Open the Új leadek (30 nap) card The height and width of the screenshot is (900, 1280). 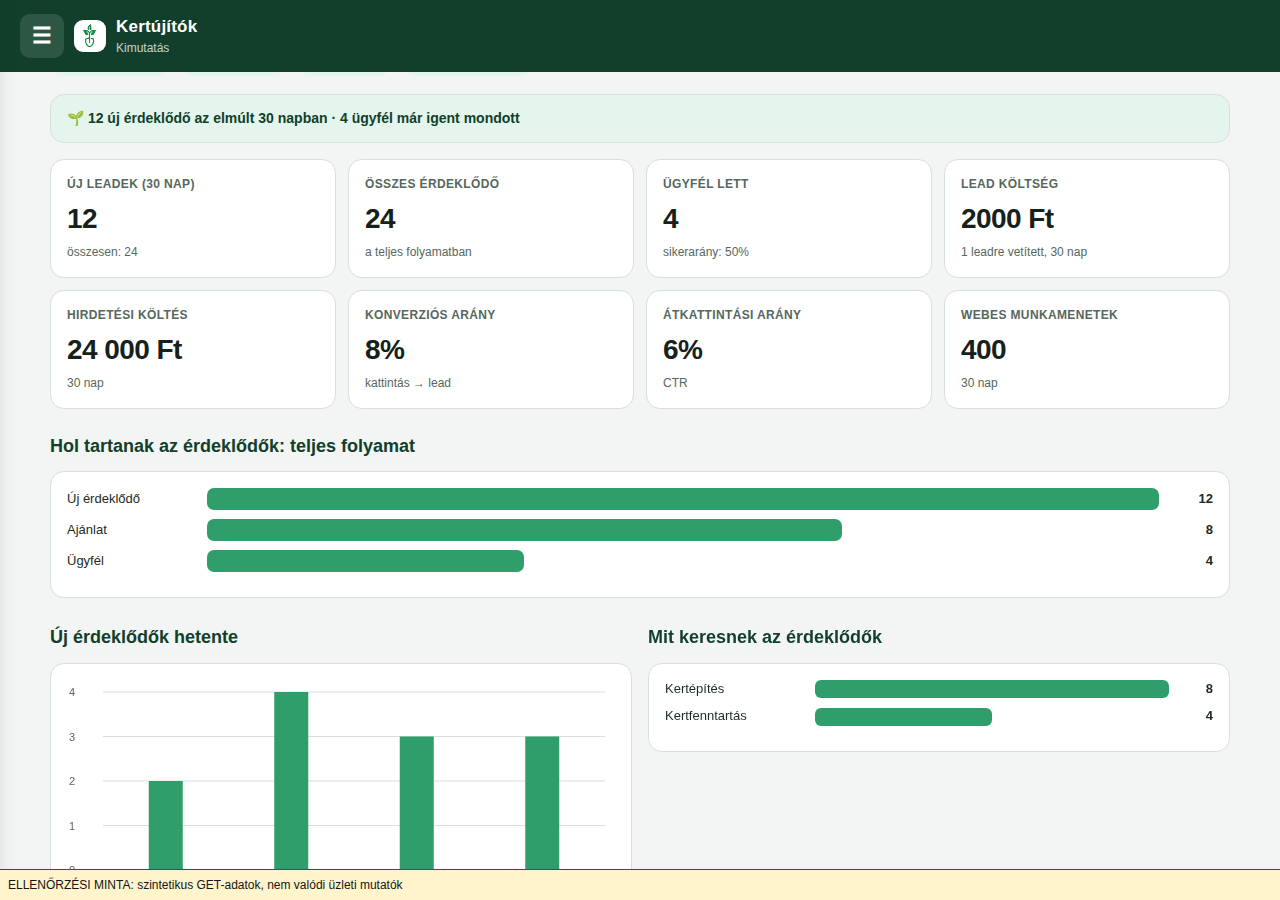pyautogui.click(x=193, y=218)
